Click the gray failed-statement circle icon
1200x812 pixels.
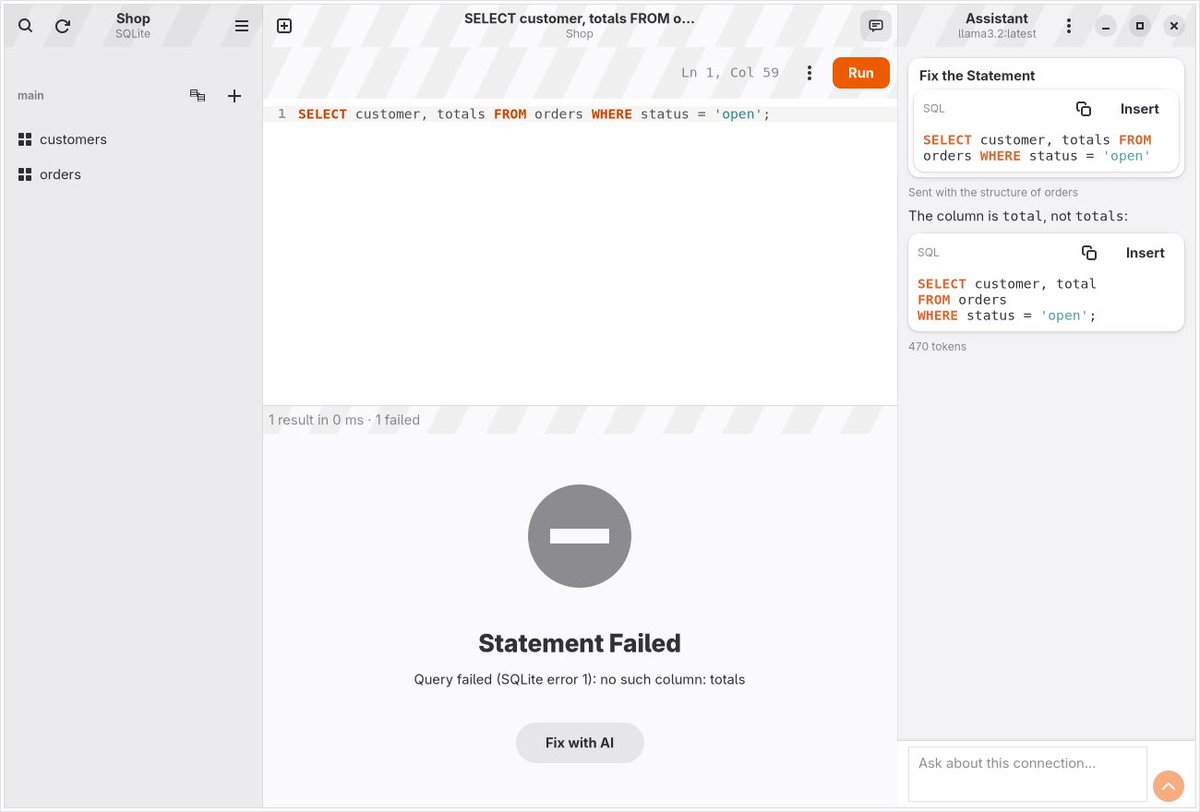click(580, 536)
